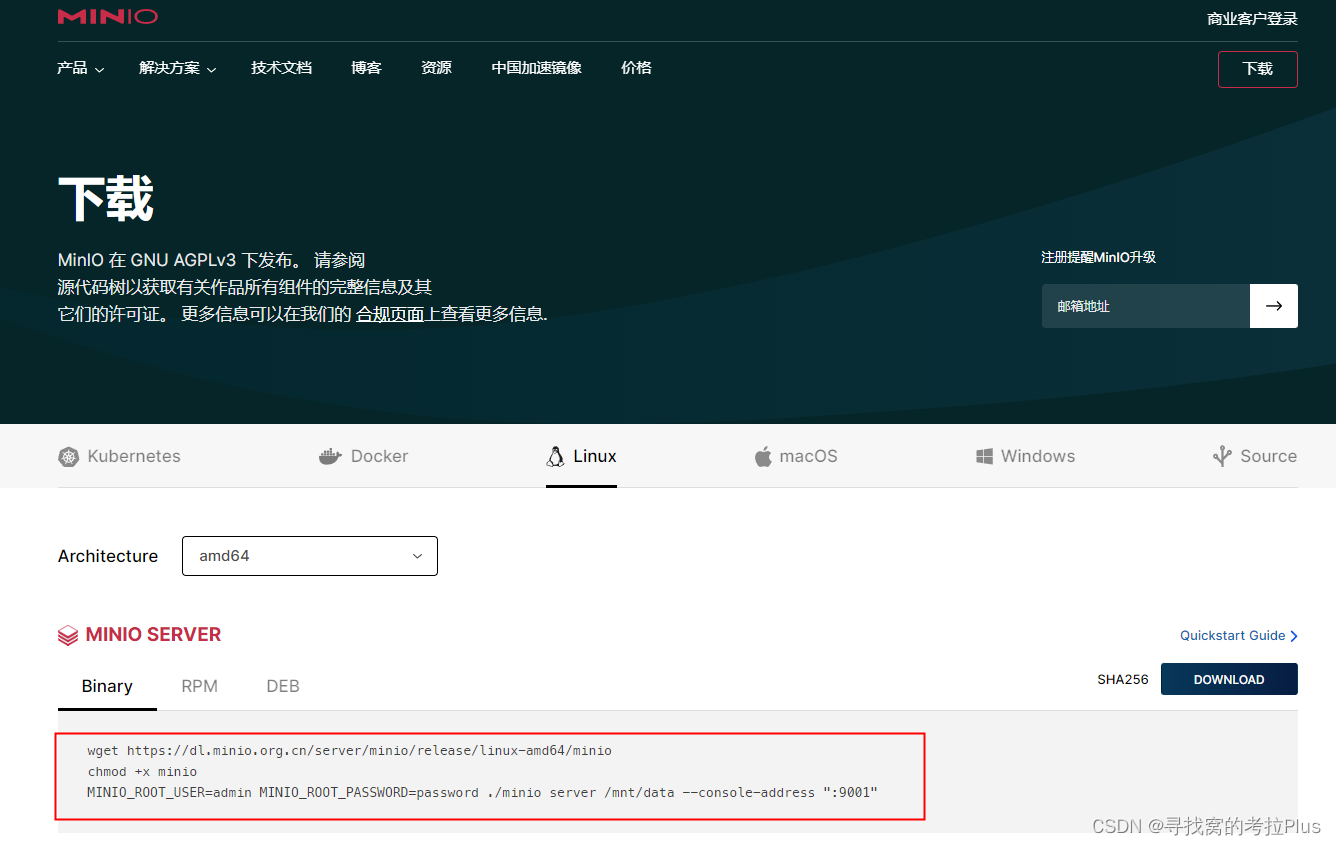This screenshot has width=1336, height=845.
Task: Follow the 合规页面 link
Action: point(390,314)
